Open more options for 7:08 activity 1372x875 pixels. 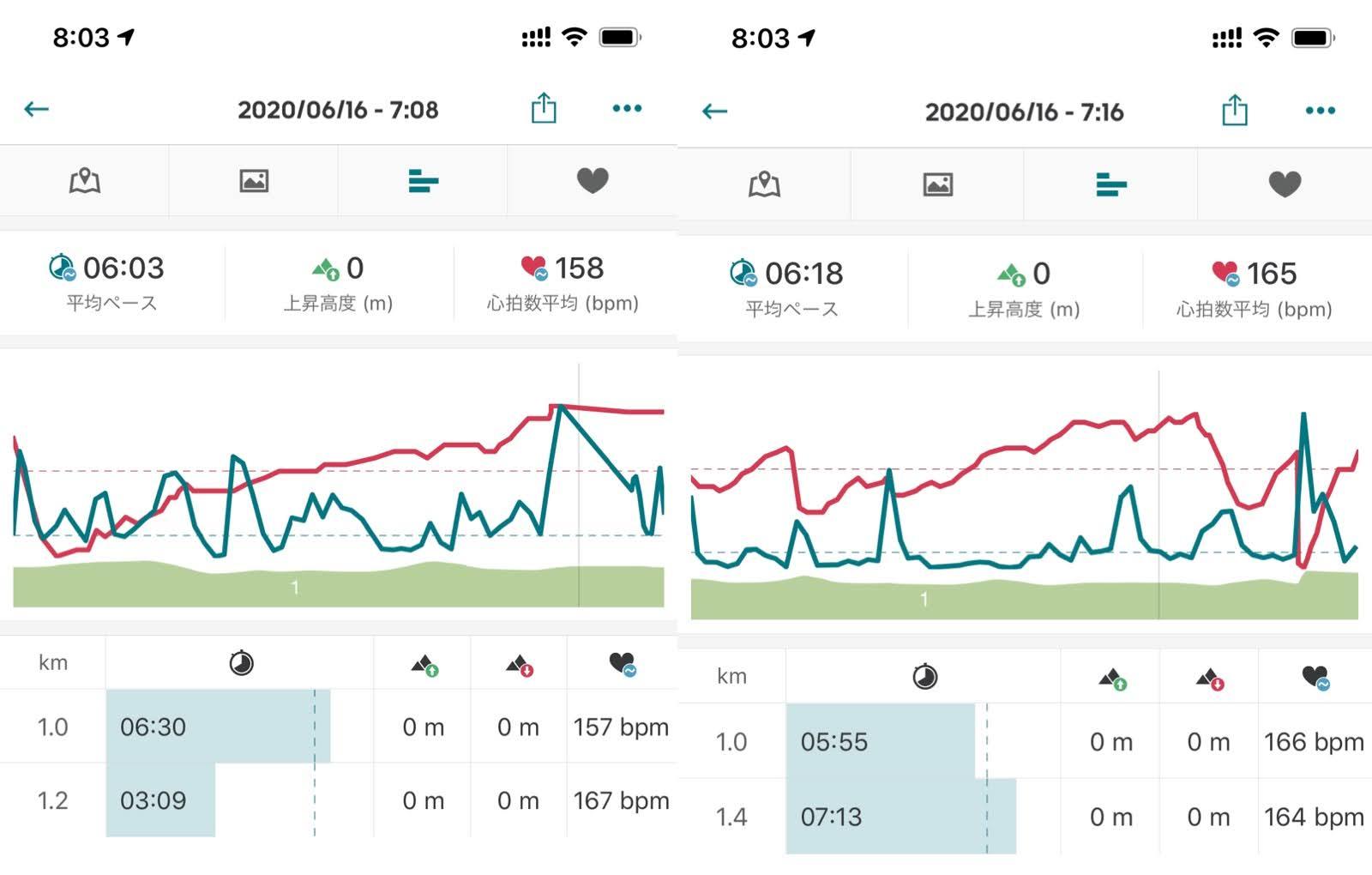[627, 109]
